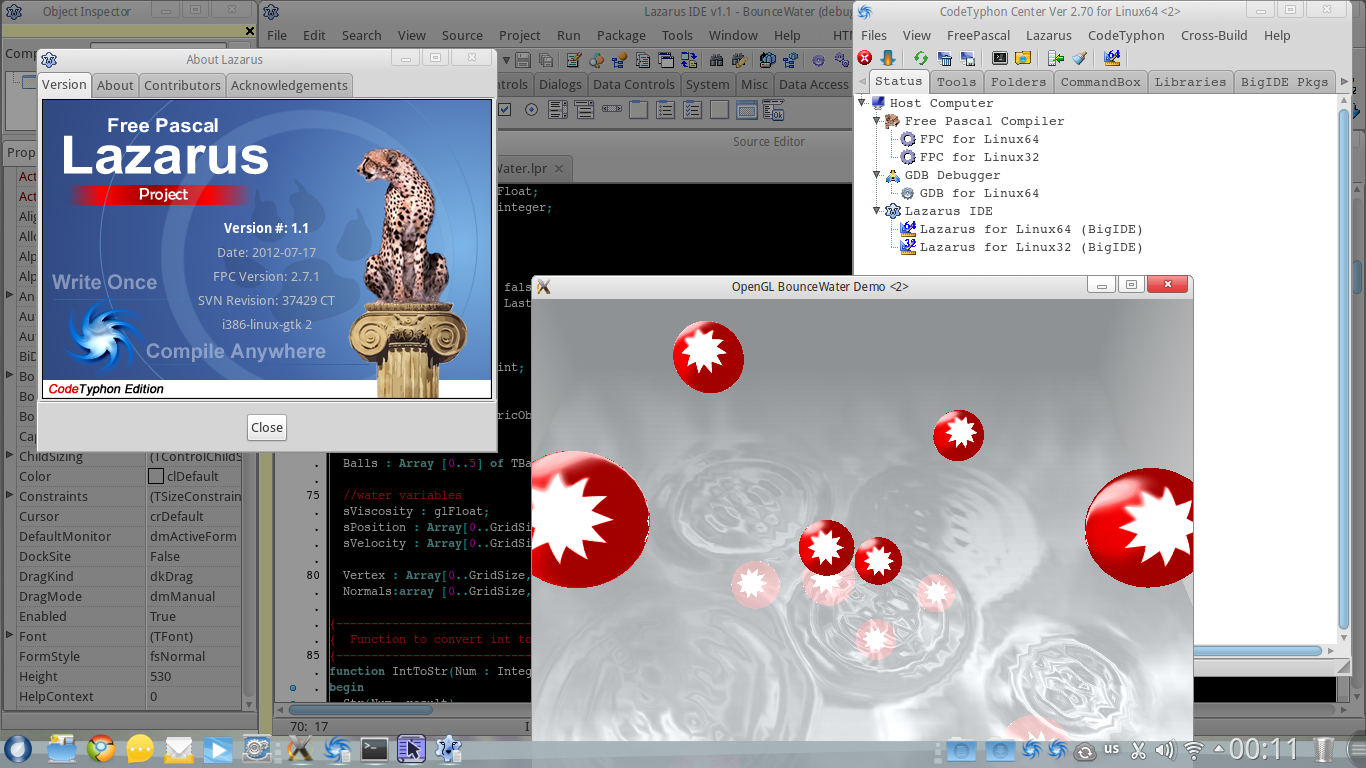
Task: Collapse Host Computer tree node
Action: pyautogui.click(x=862, y=102)
